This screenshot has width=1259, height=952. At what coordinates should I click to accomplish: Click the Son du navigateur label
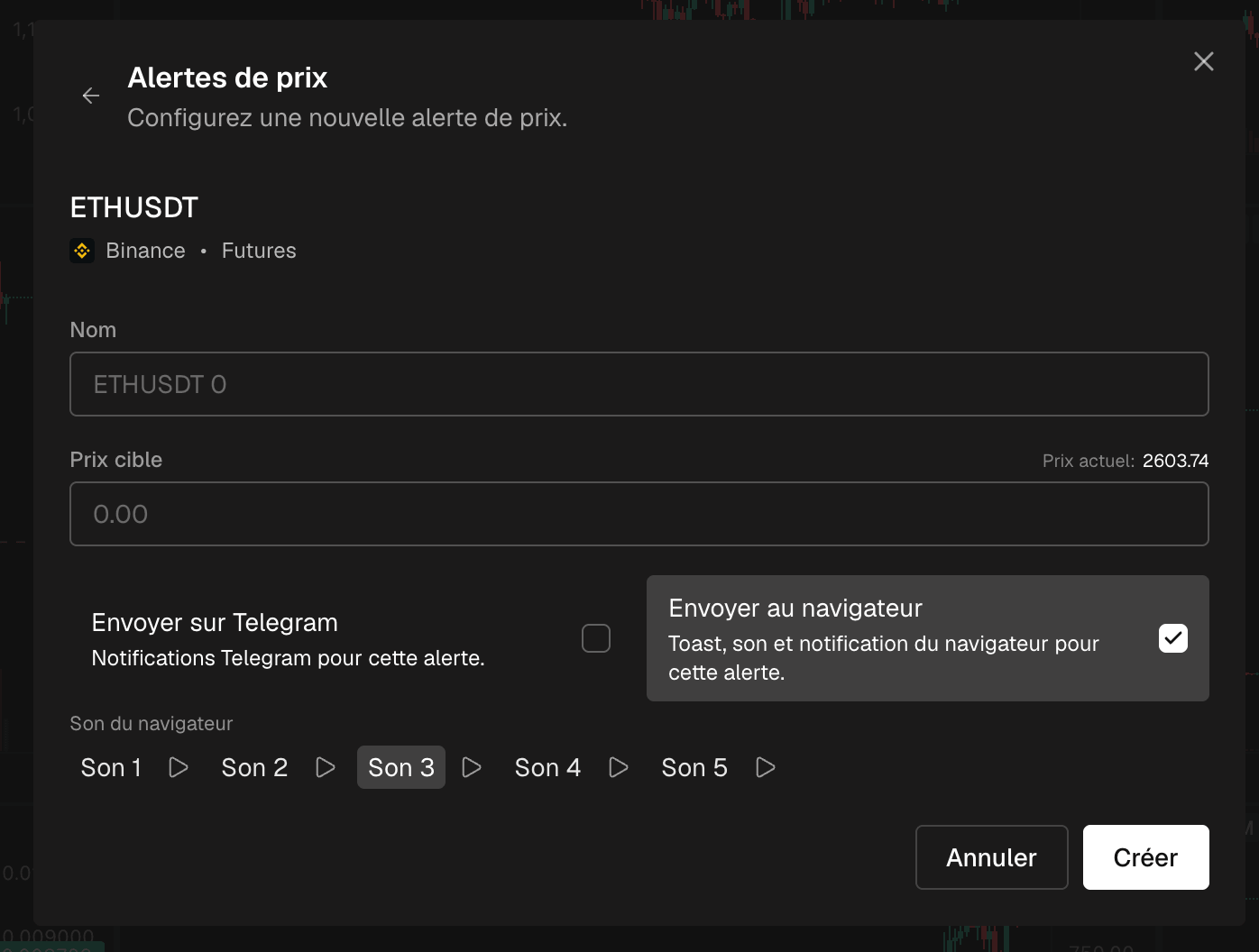(152, 723)
